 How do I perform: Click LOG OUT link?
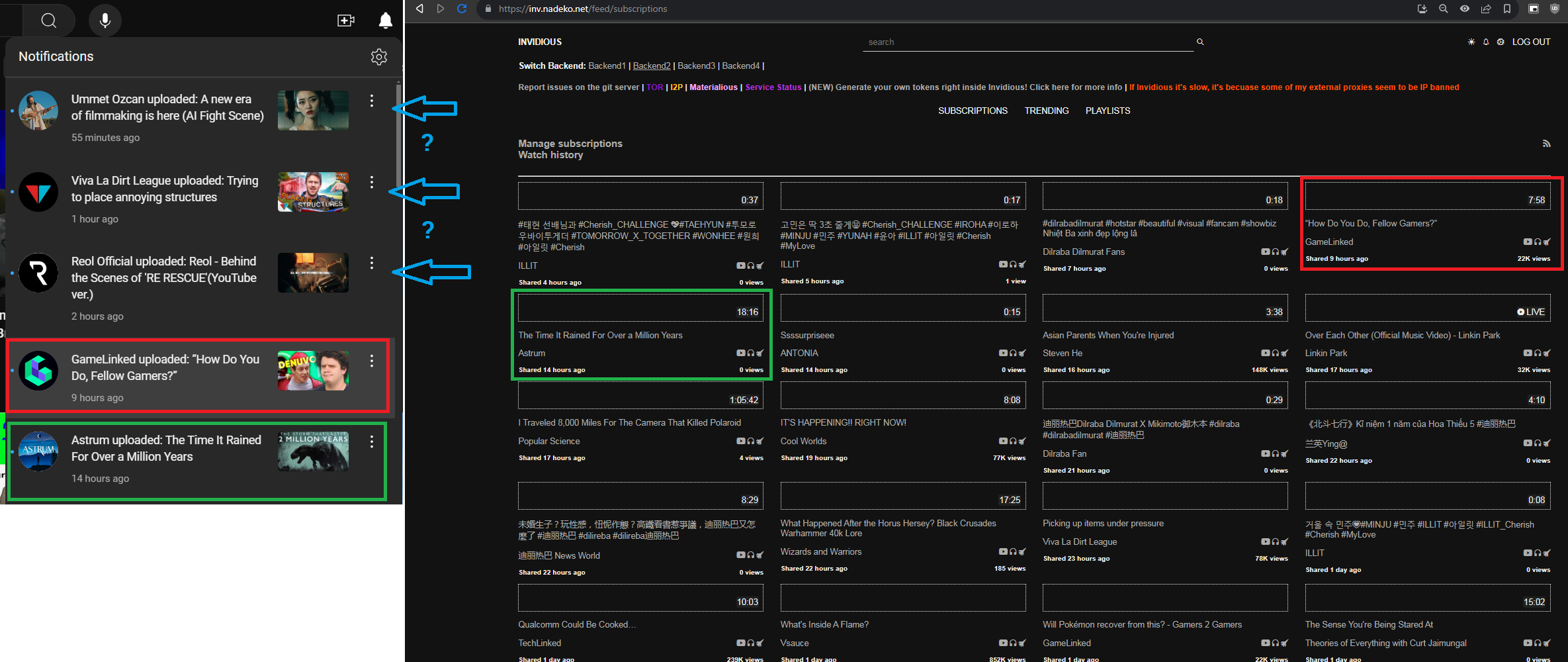coord(1531,42)
